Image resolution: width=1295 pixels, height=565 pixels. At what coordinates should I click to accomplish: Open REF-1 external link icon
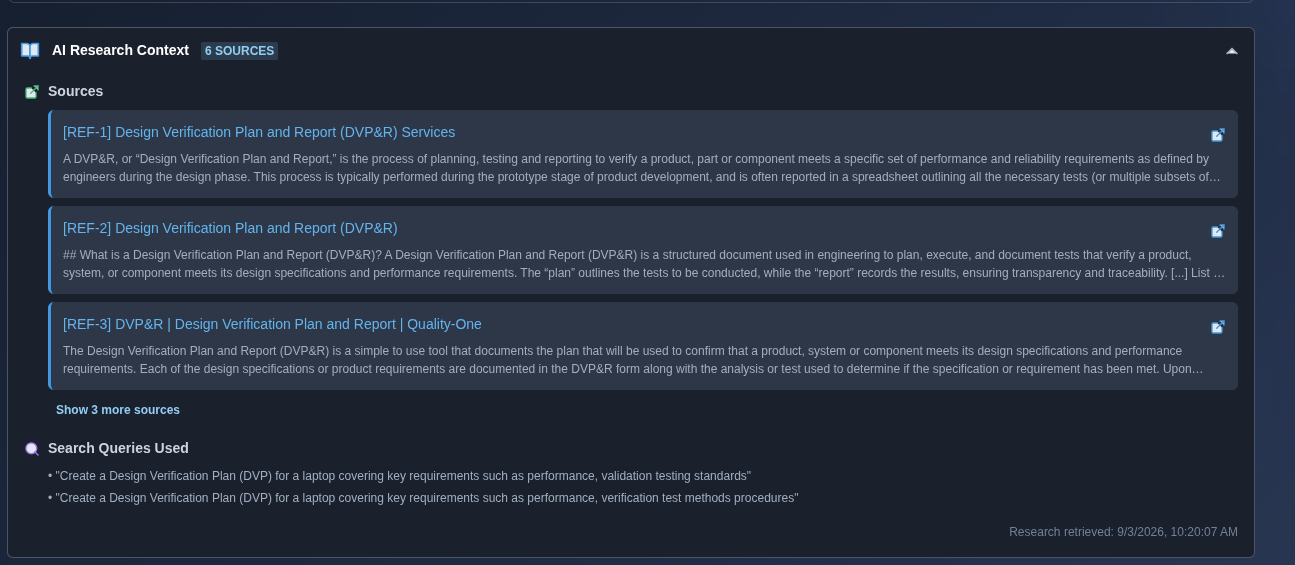pos(1217,135)
